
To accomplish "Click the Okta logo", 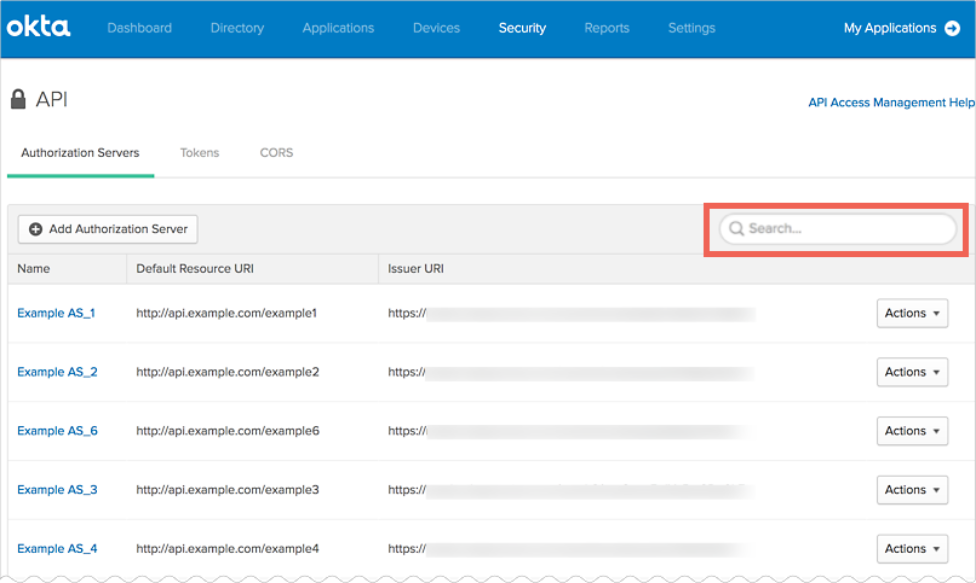I will [39, 27].
